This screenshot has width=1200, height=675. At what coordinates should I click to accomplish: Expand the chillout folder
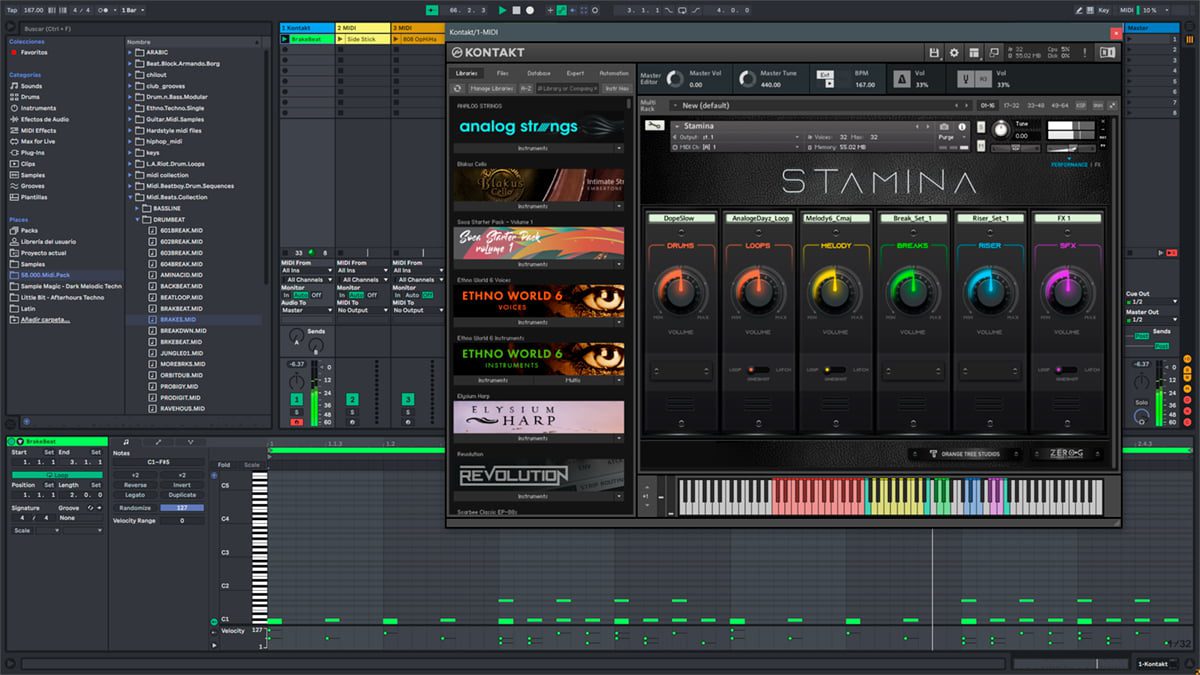tap(131, 74)
